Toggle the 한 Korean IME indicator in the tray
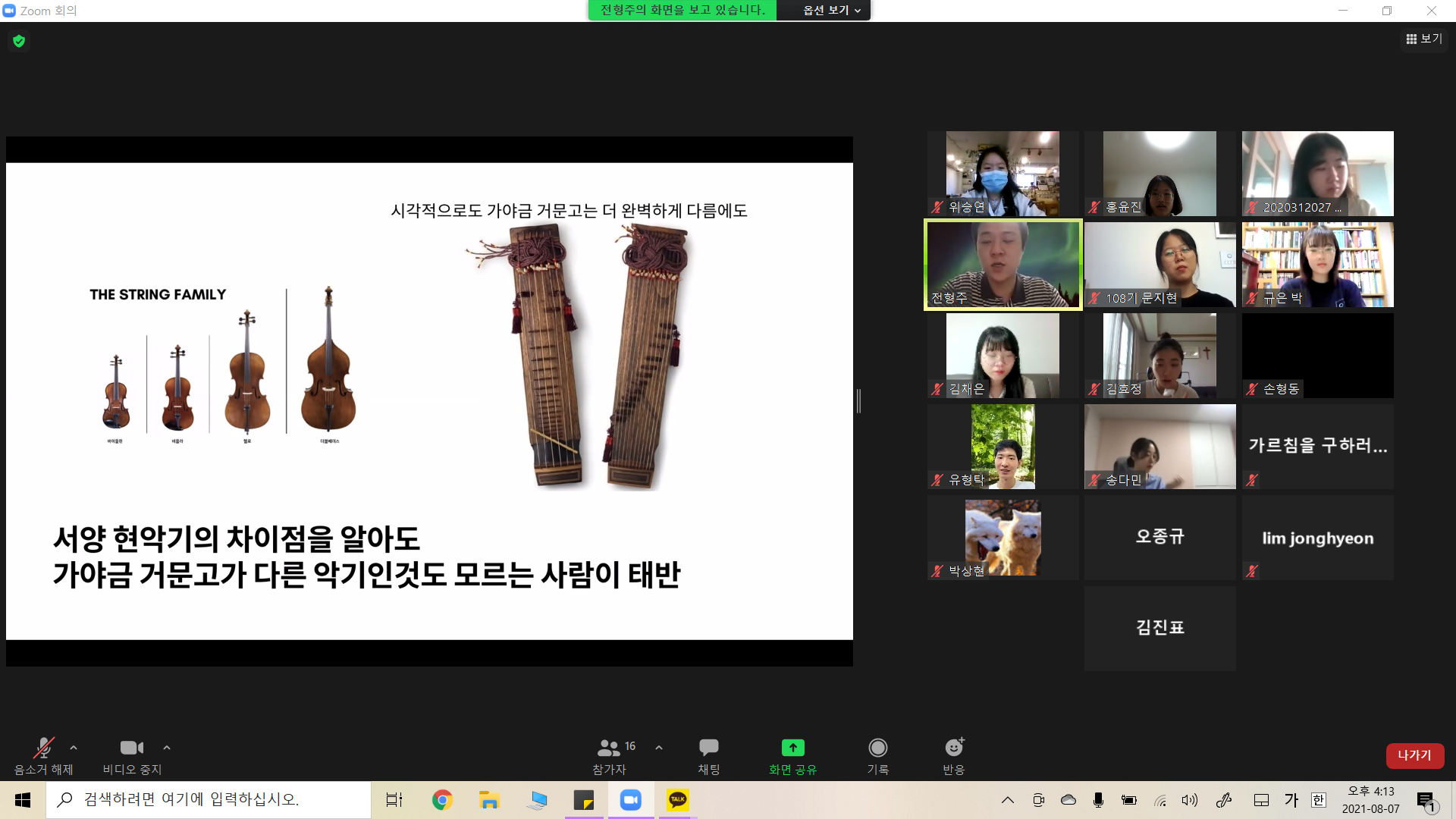Viewport: 1456px width, 819px height. click(1319, 800)
